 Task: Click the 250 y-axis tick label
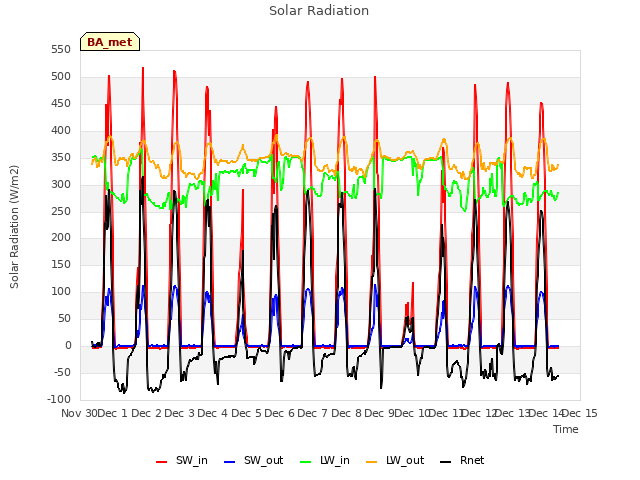pyautogui.click(x=61, y=211)
